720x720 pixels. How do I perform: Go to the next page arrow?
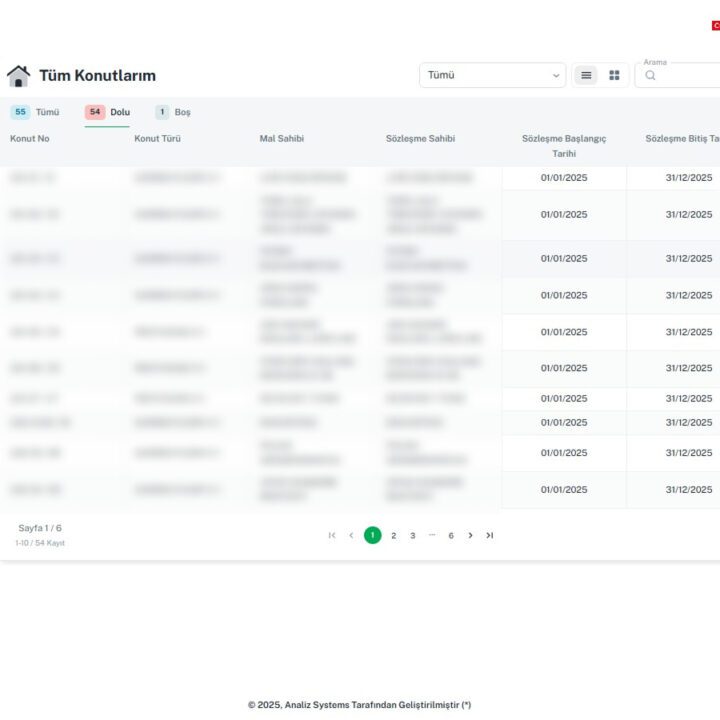(470, 536)
